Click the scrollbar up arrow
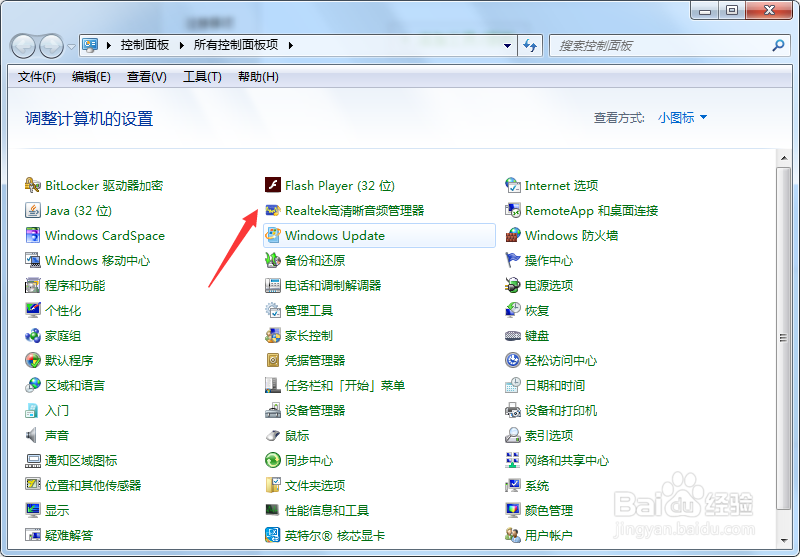Viewport: 800px width, 557px height. (x=783, y=159)
